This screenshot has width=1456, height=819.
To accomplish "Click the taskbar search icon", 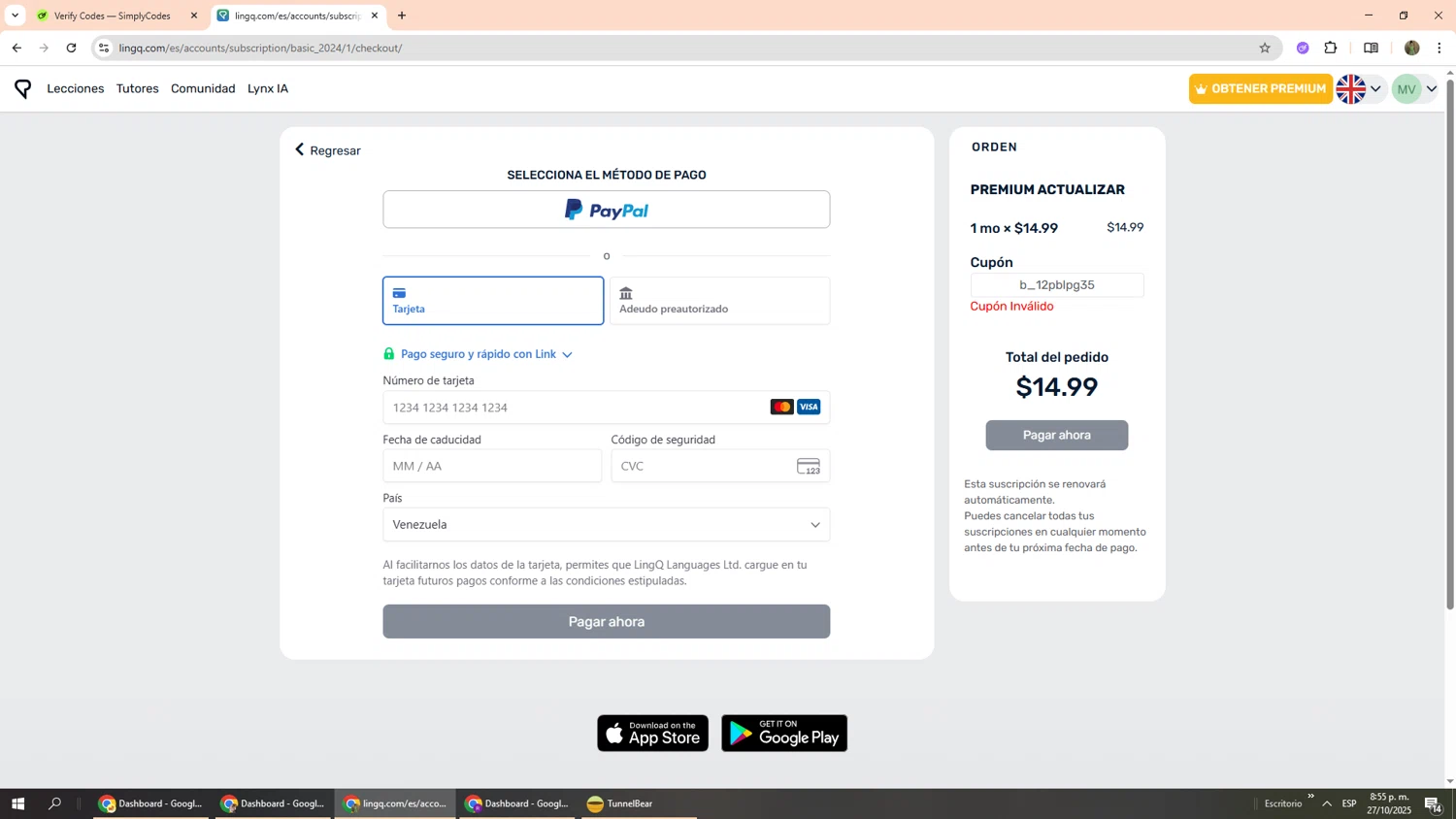I will tap(55, 803).
